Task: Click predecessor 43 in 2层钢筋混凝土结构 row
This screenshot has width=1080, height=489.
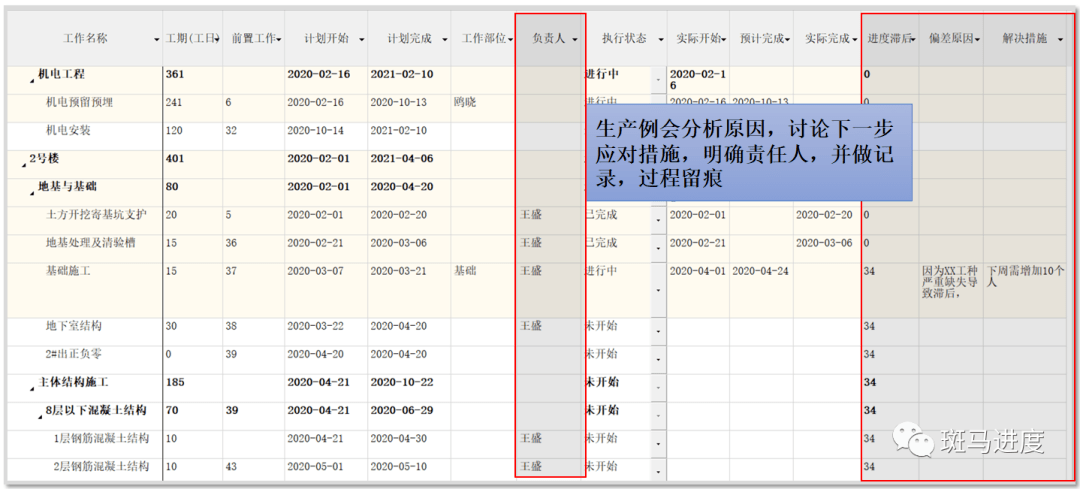Action: 230,466
